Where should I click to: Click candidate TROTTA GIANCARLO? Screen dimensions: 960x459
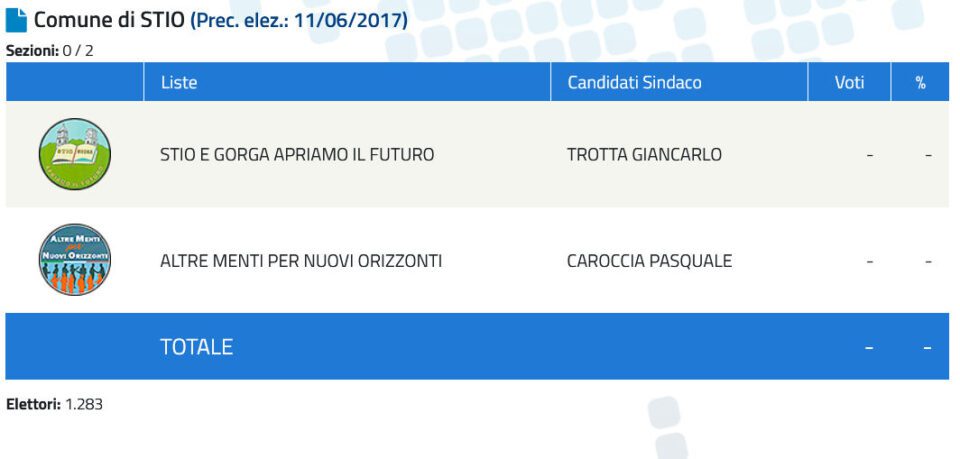tap(644, 155)
